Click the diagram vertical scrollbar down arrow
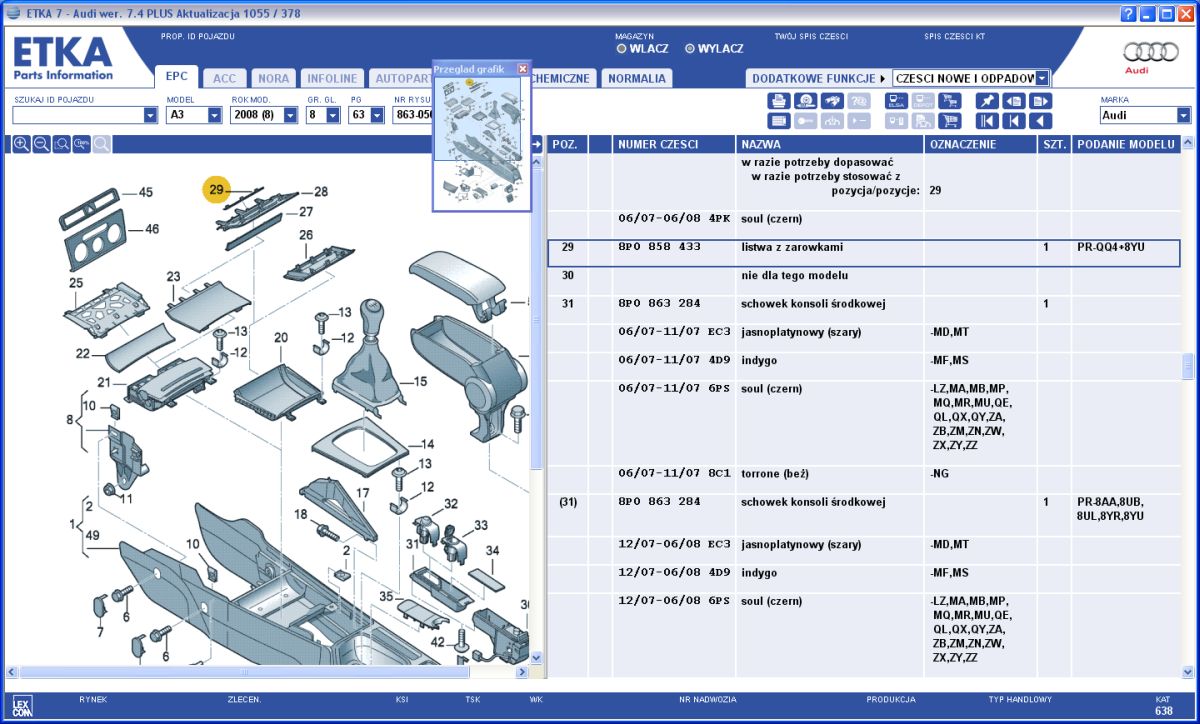 [x=536, y=657]
